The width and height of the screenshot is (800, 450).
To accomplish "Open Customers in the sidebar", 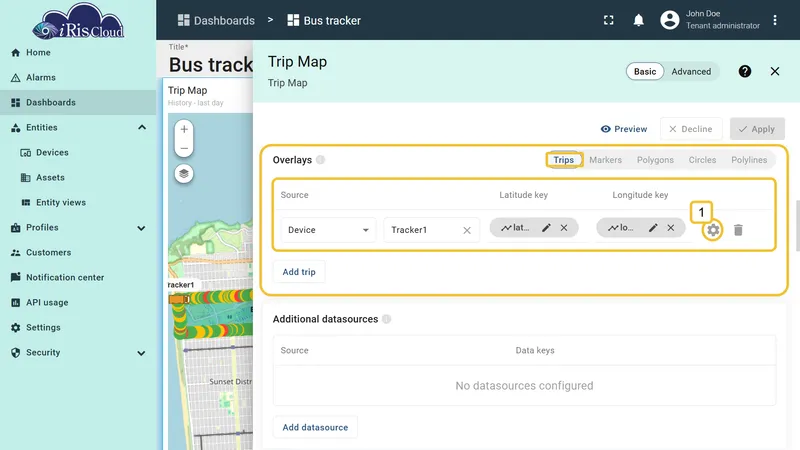I will click(x=78, y=253).
